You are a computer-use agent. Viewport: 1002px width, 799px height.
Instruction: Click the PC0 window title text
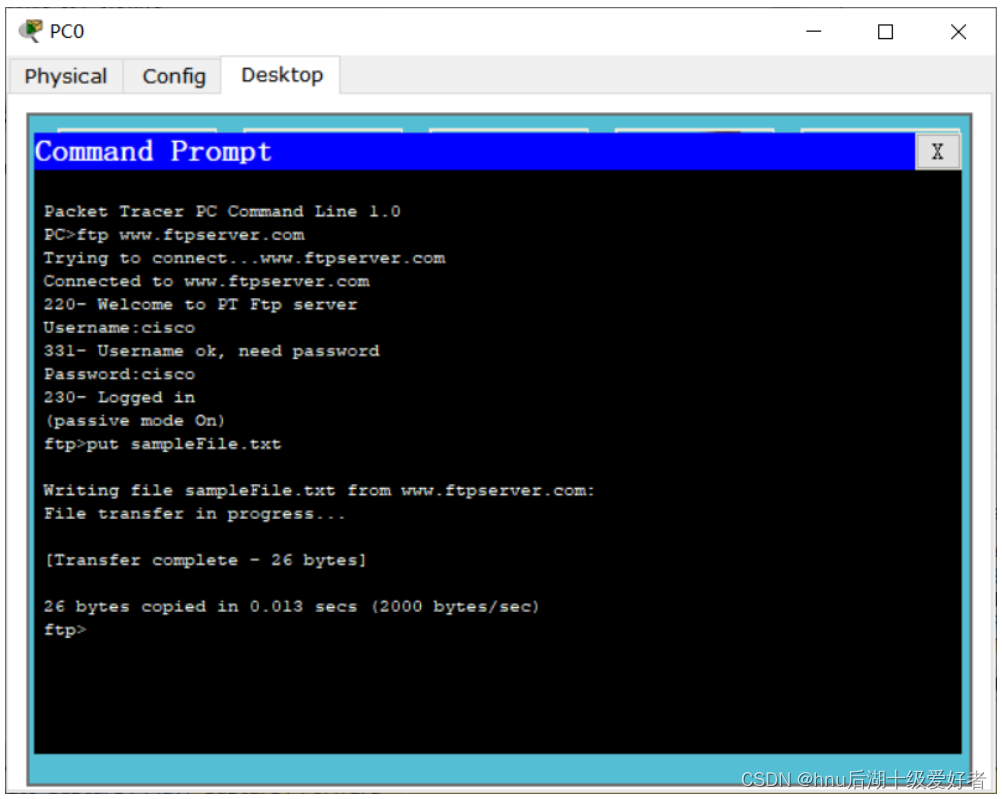[x=66, y=31]
